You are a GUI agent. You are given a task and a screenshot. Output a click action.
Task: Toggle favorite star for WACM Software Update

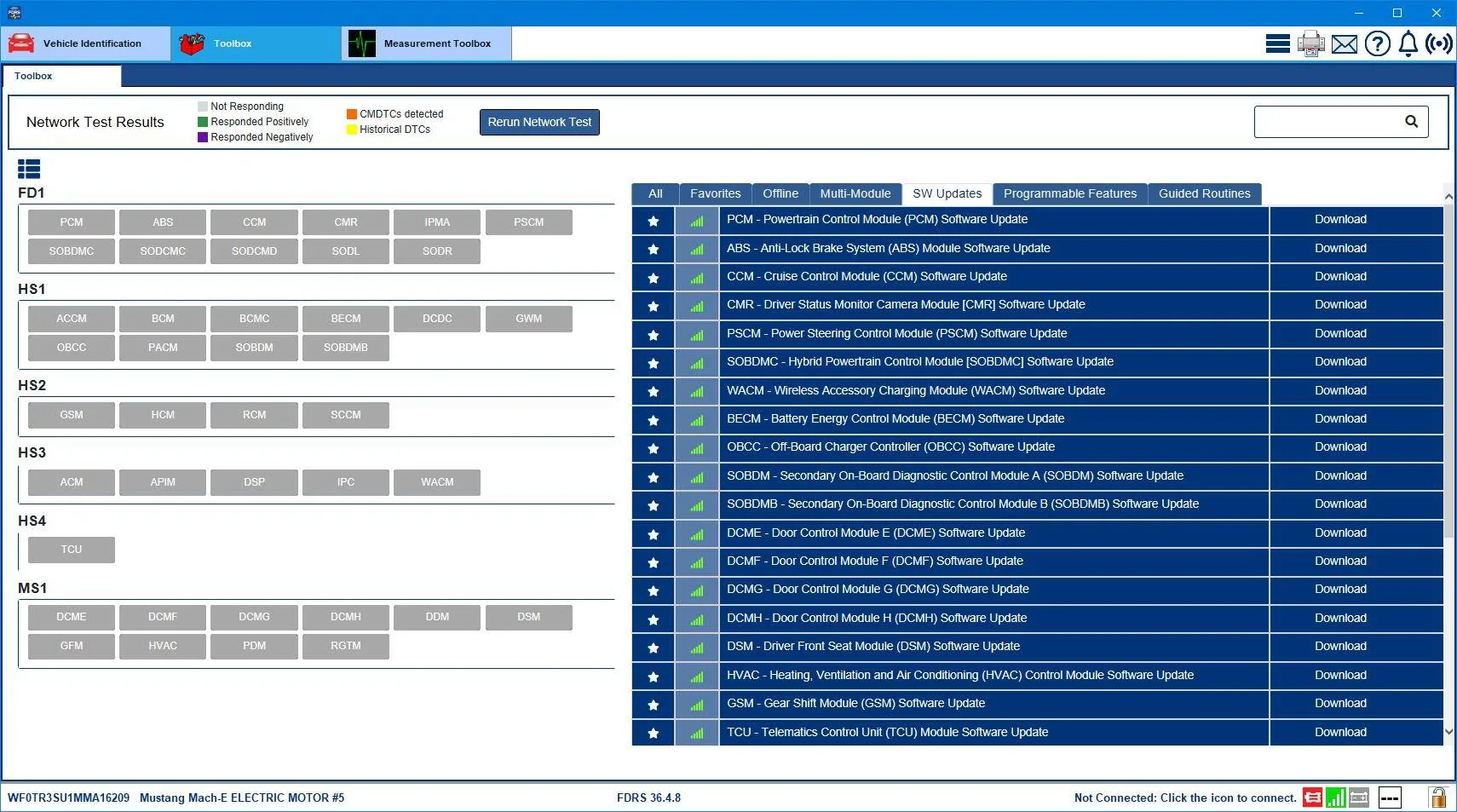click(x=654, y=392)
